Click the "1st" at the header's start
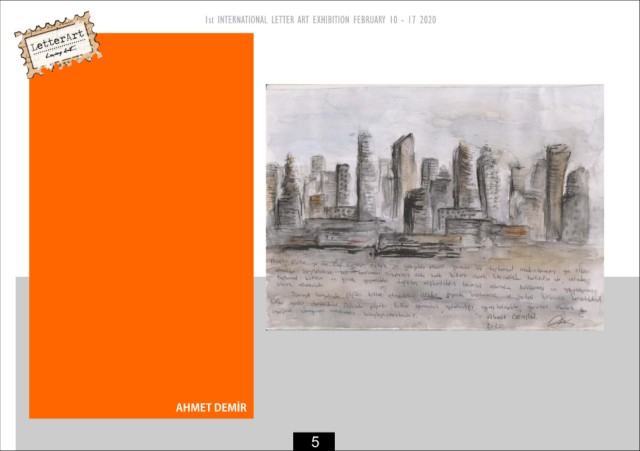 click(209, 20)
